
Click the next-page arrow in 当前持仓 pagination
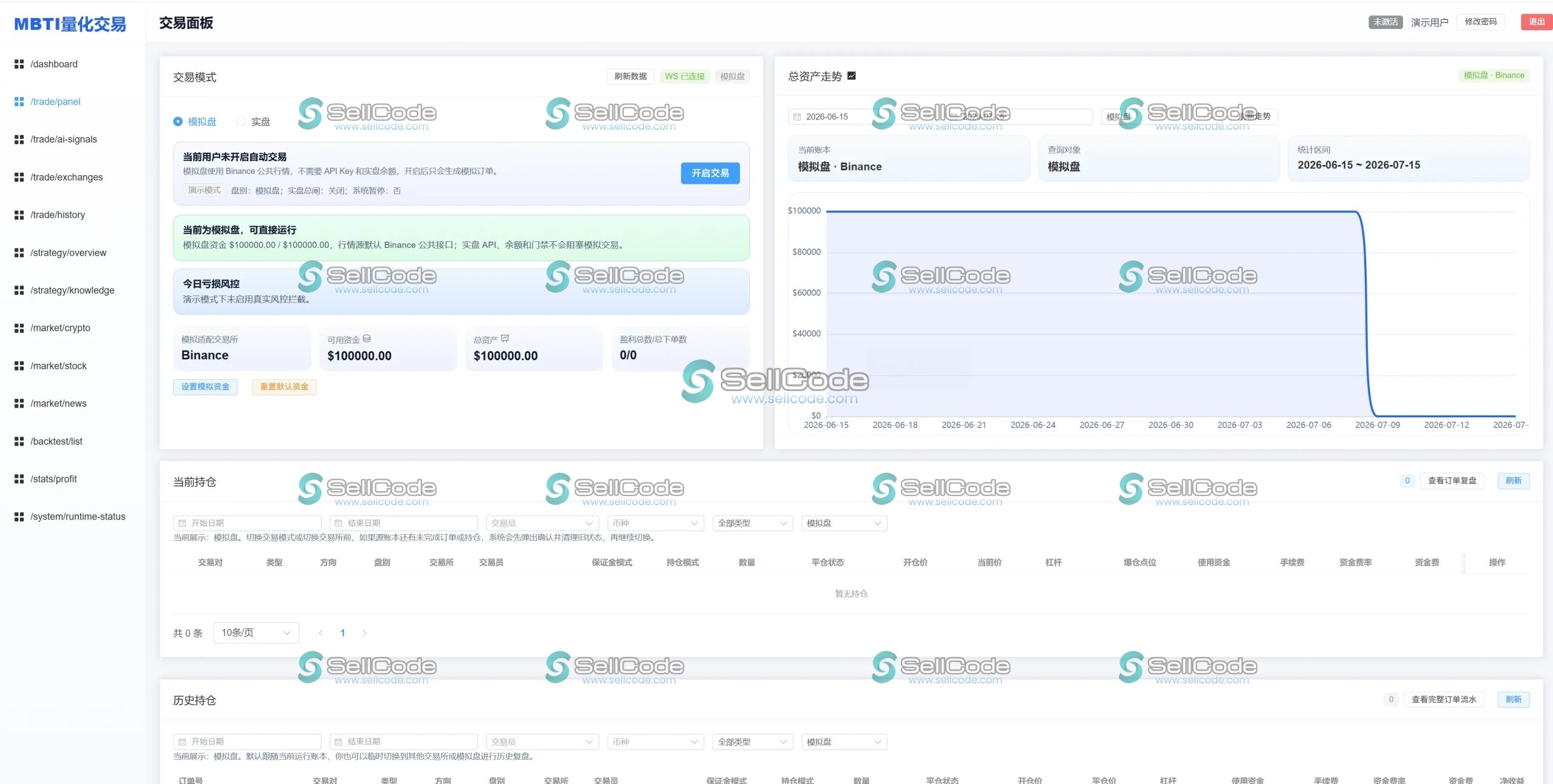[x=364, y=633]
